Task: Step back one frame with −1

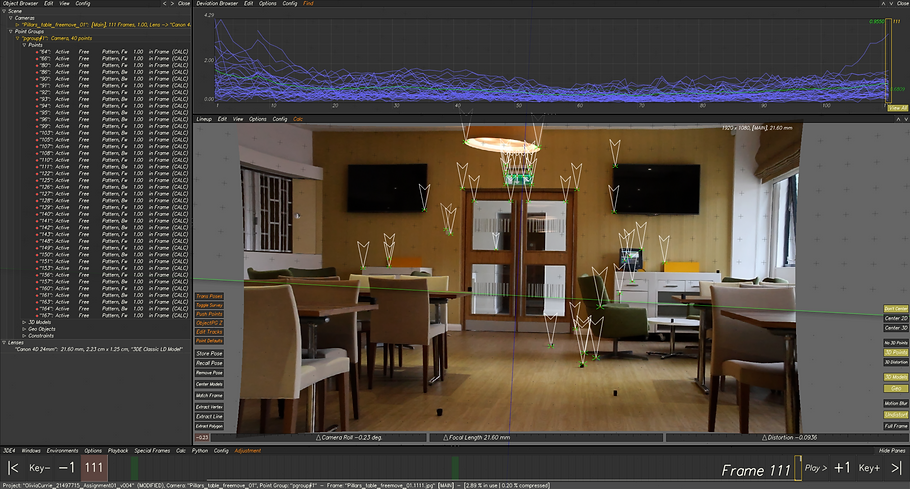Action: tap(67, 468)
